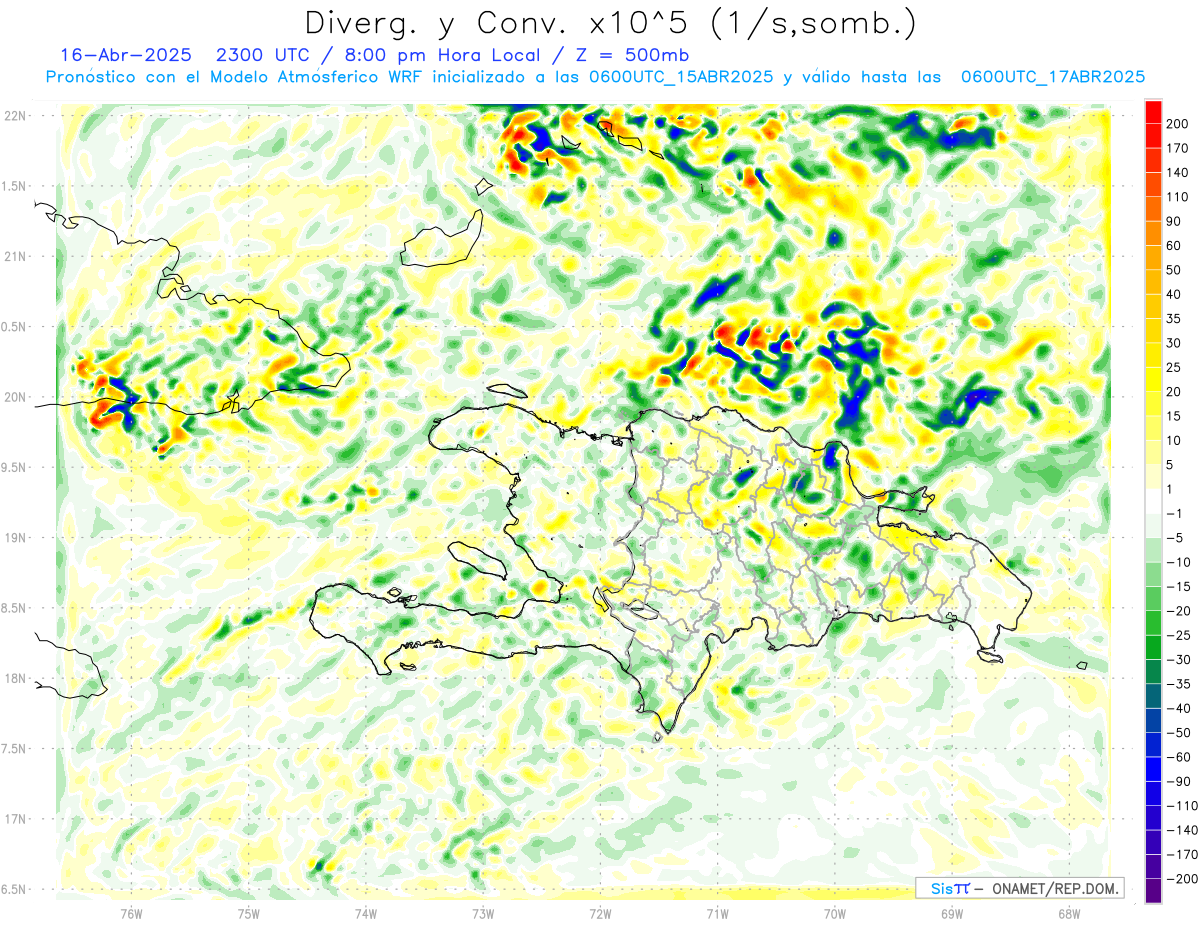Click the "17N" latitude label
The image size is (1200, 927).
14,819
